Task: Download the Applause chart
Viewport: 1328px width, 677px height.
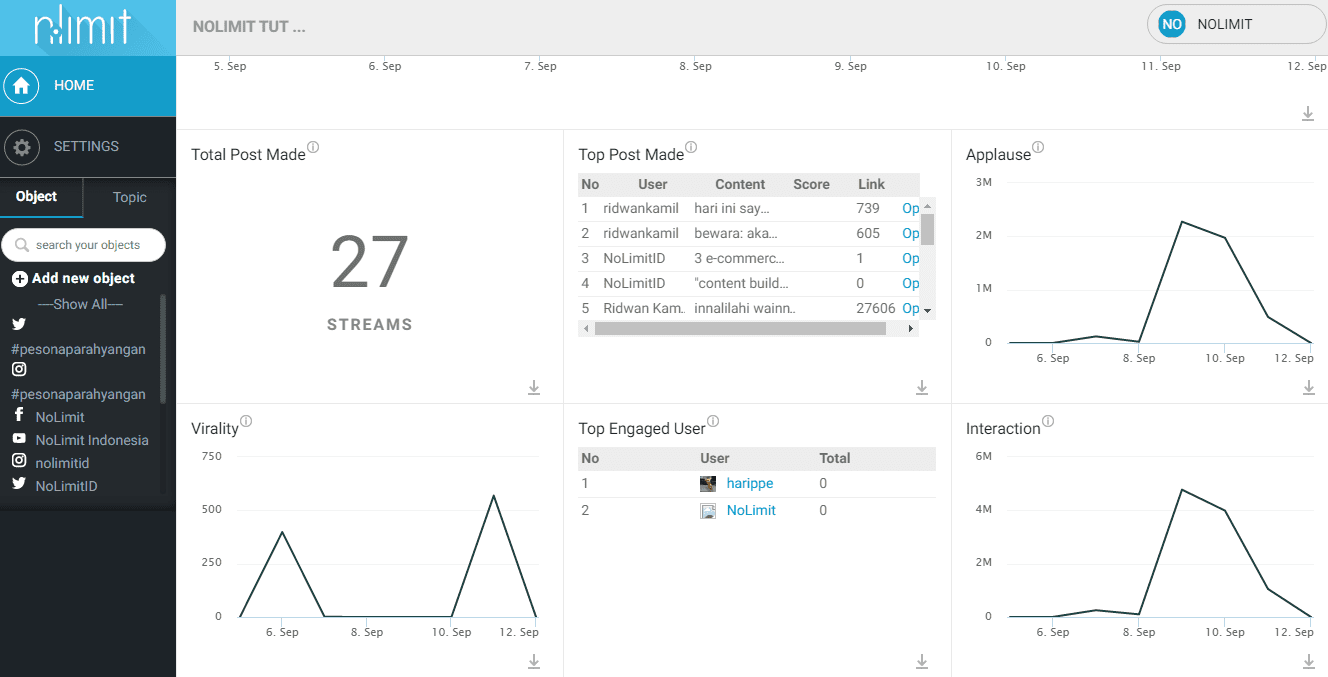Action: click(1309, 387)
